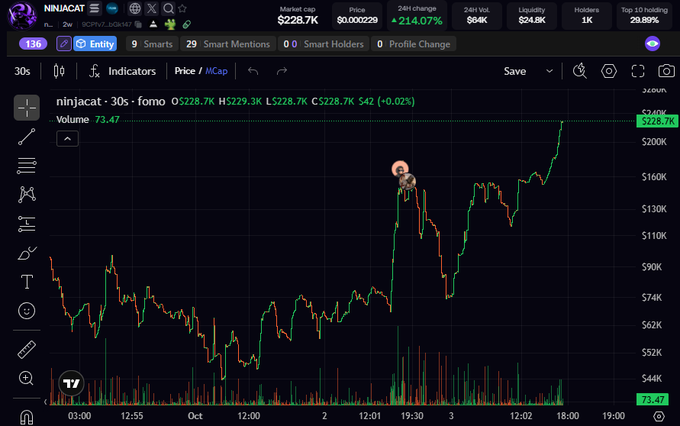Click the green 73.47 volume axis label
Viewport: 680px width, 426px height.
(x=652, y=399)
